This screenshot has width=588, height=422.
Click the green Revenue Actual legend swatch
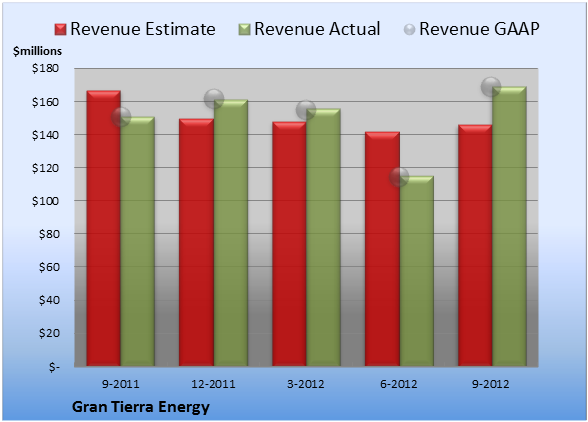[244, 30]
